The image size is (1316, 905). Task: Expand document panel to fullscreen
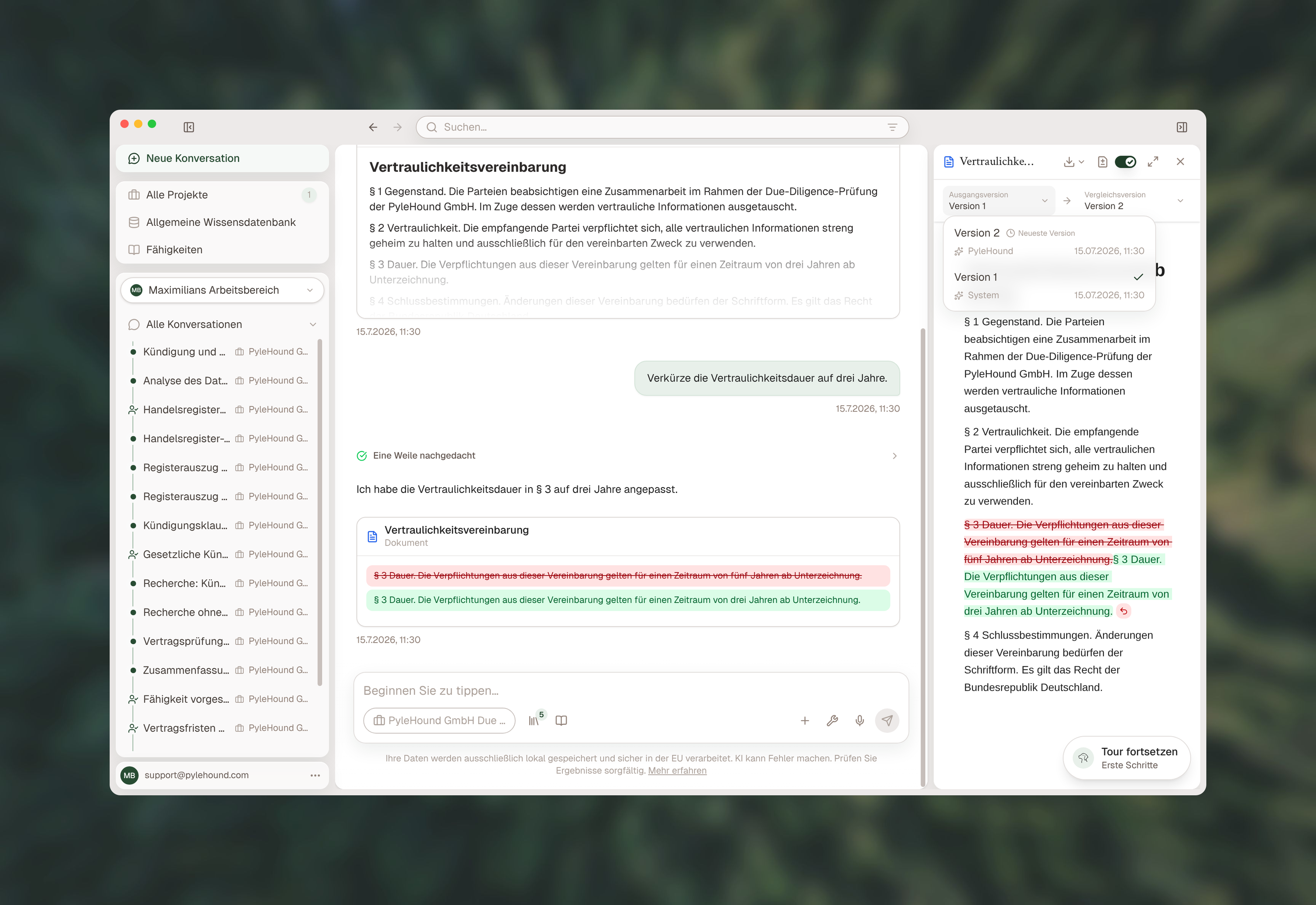pyautogui.click(x=1153, y=161)
